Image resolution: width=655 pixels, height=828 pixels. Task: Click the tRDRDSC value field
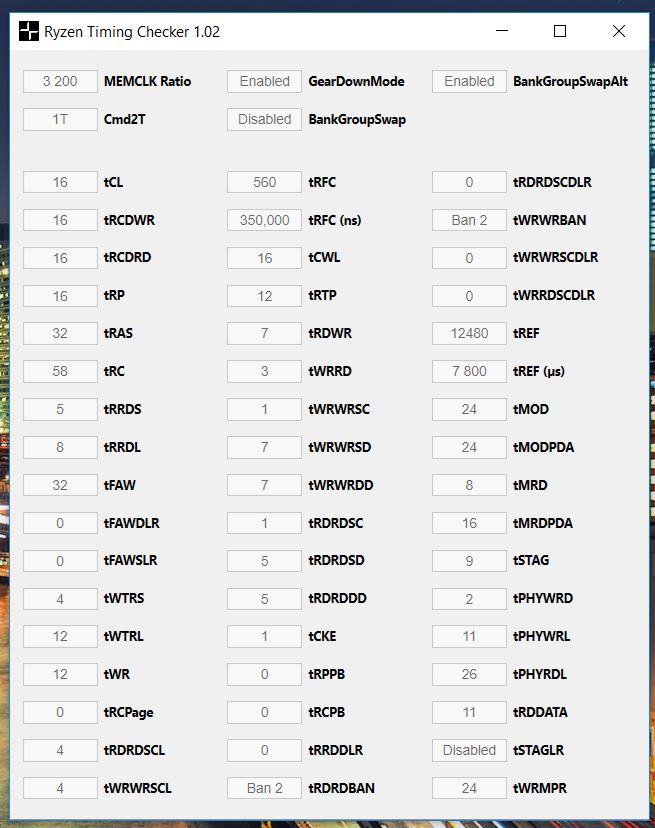pos(265,523)
